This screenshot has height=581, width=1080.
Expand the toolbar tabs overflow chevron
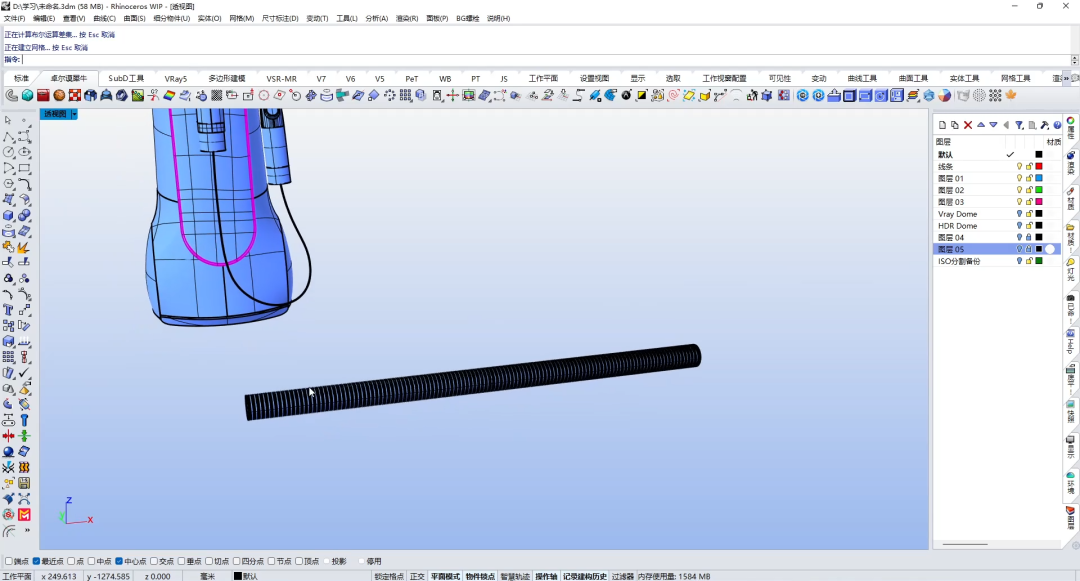1067,78
